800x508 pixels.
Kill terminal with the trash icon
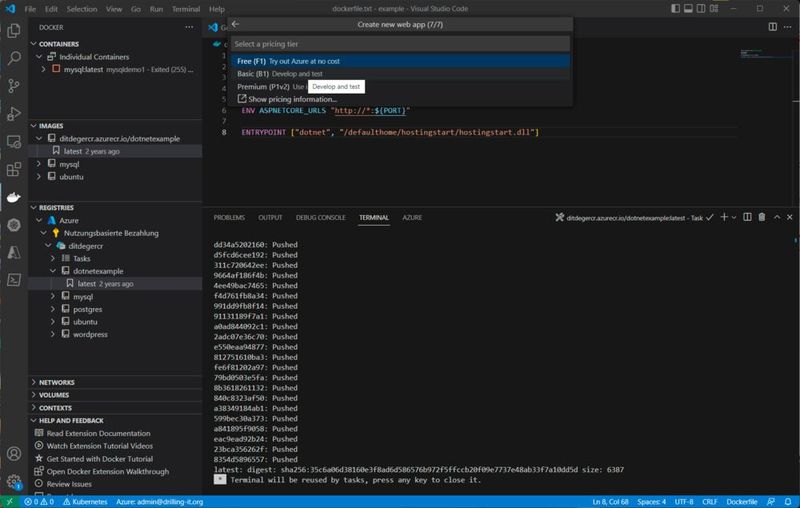point(762,217)
